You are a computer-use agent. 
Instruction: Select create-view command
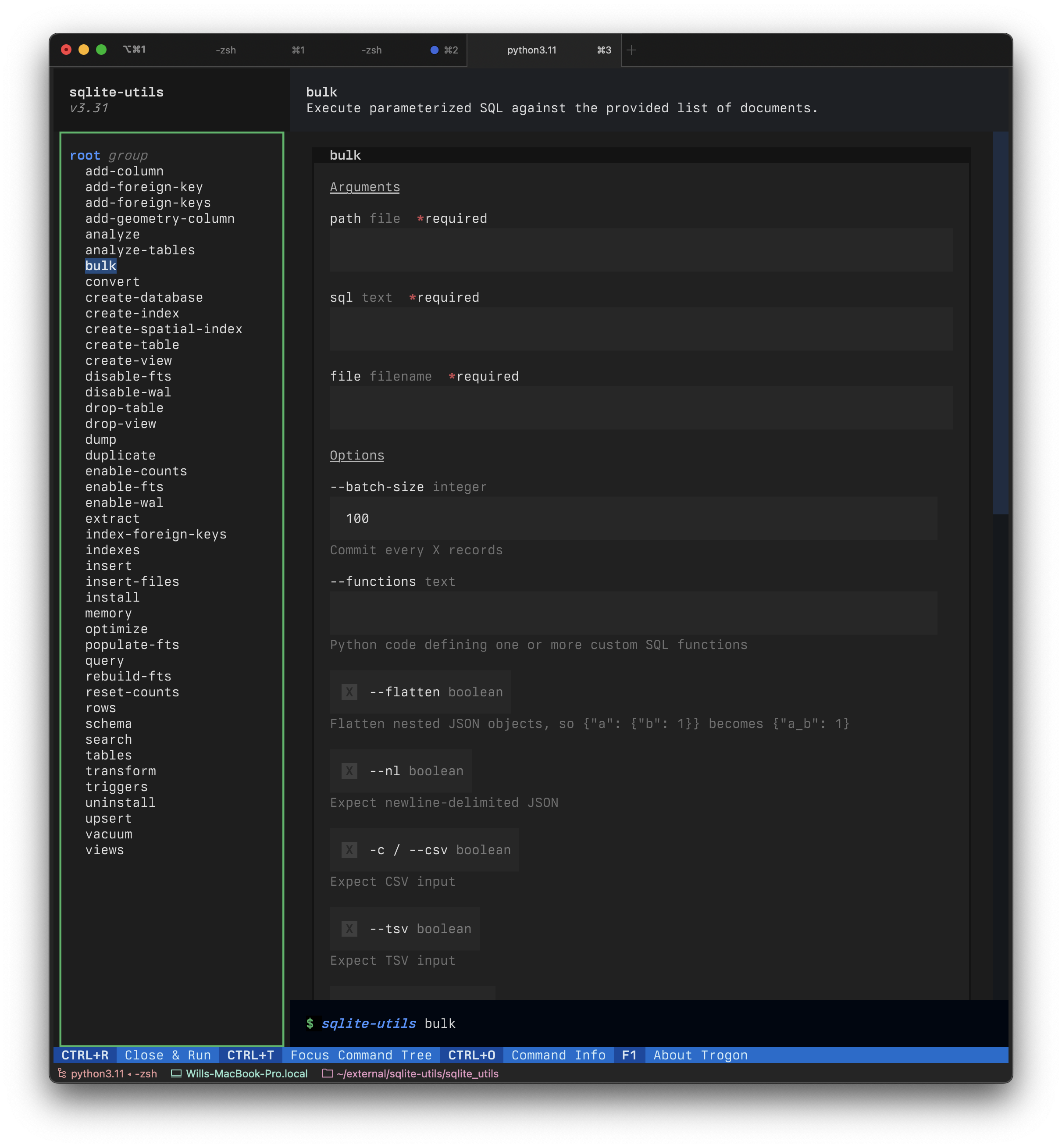tap(128, 361)
